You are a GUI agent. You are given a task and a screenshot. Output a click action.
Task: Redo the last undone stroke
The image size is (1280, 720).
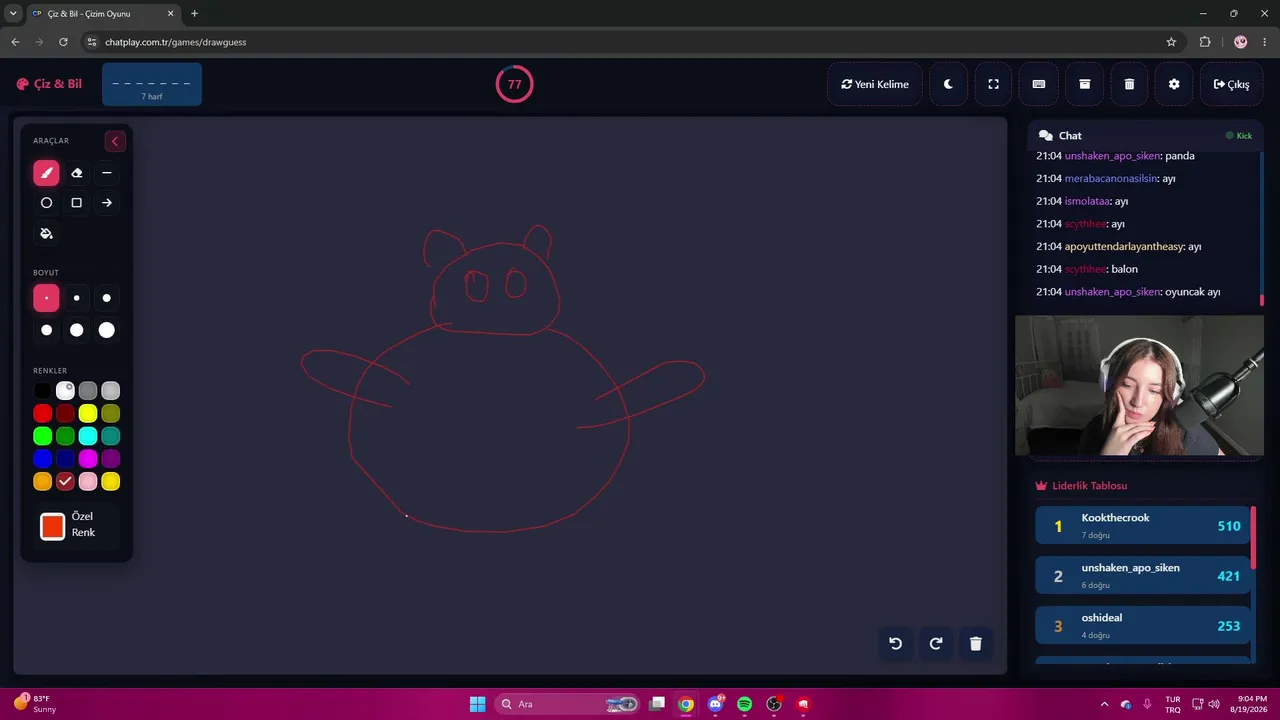pos(936,644)
